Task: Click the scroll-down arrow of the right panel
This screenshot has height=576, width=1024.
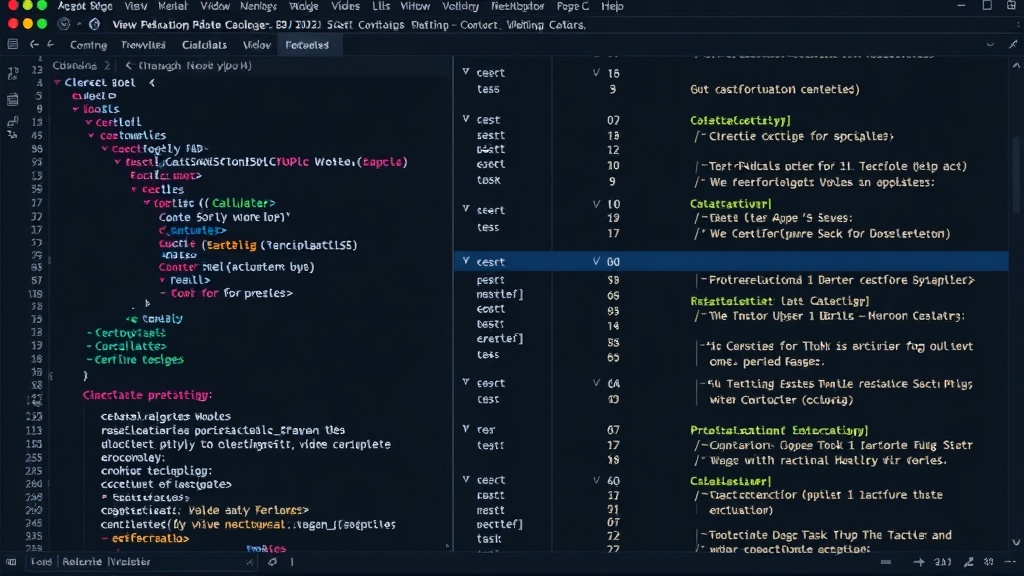Action: [x=1016, y=542]
